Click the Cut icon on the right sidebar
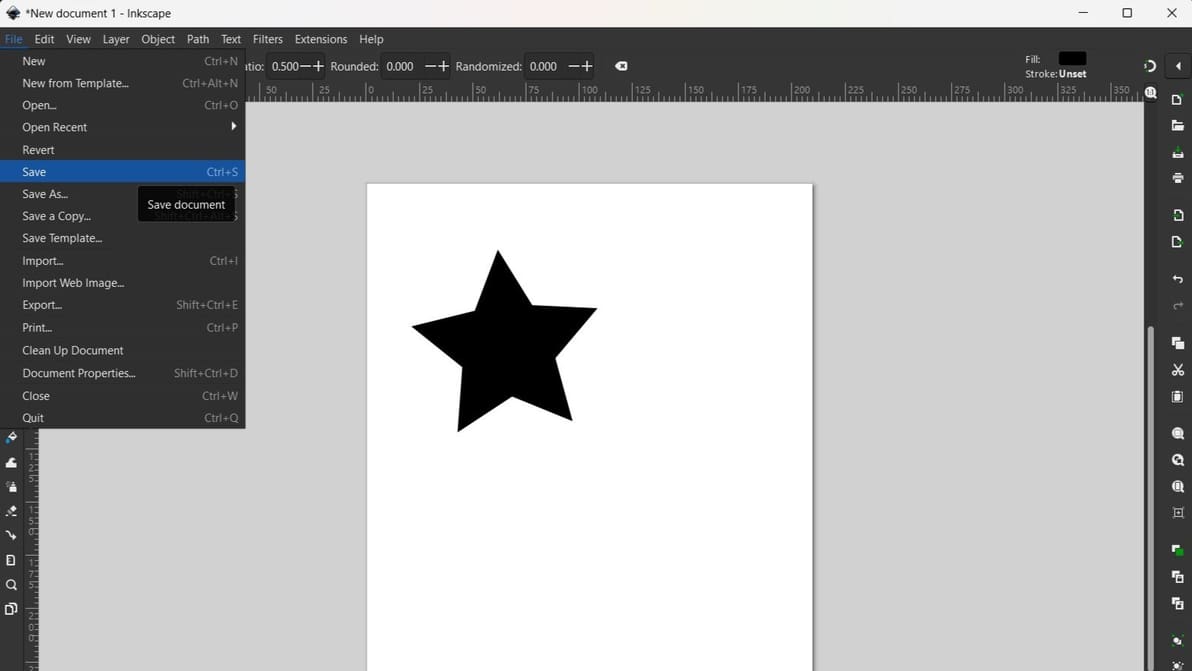This screenshot has width=1192, height=671. pyautogui.click(x=1177, y=370)
